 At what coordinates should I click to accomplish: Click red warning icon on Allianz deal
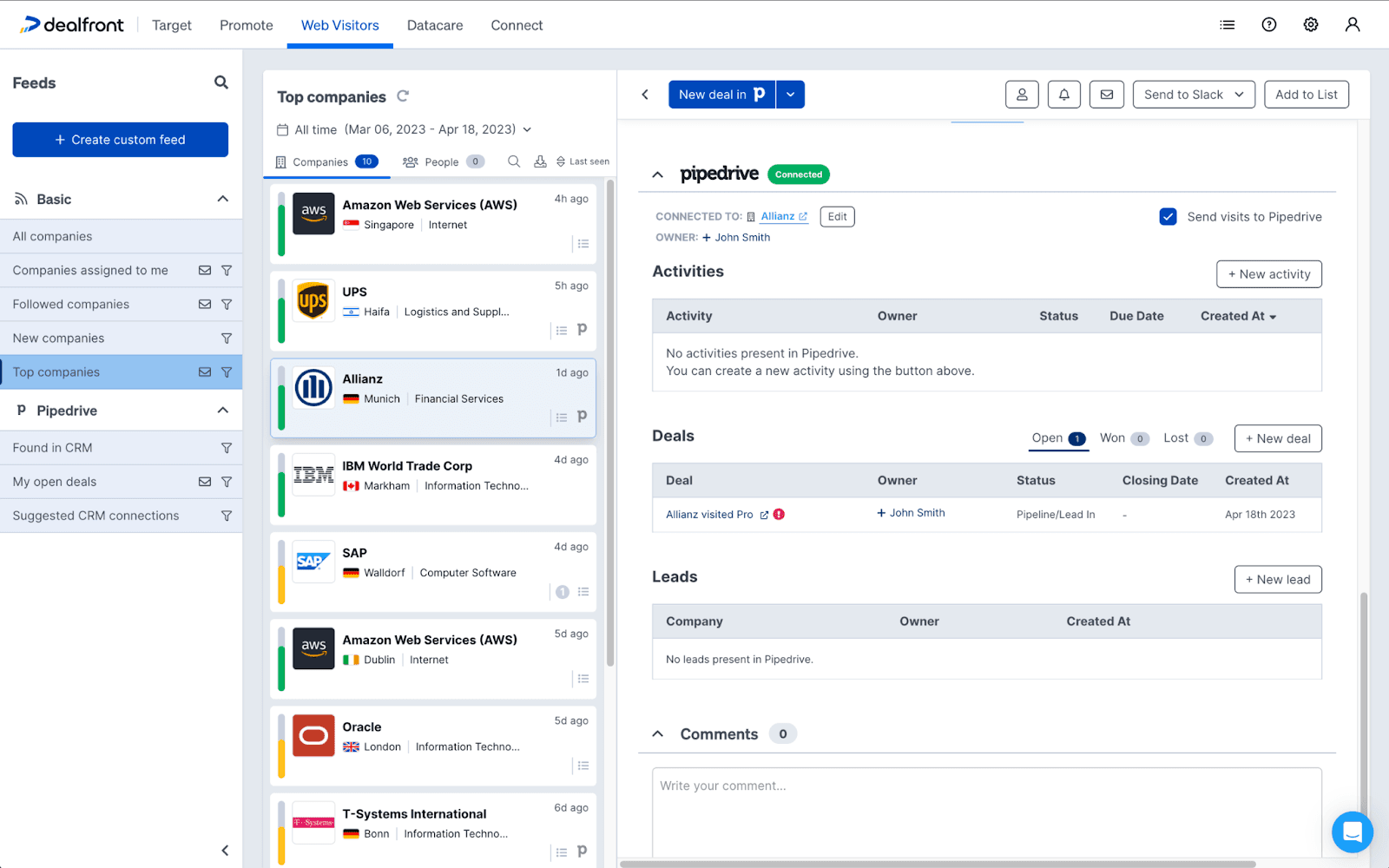click(779, 514)
